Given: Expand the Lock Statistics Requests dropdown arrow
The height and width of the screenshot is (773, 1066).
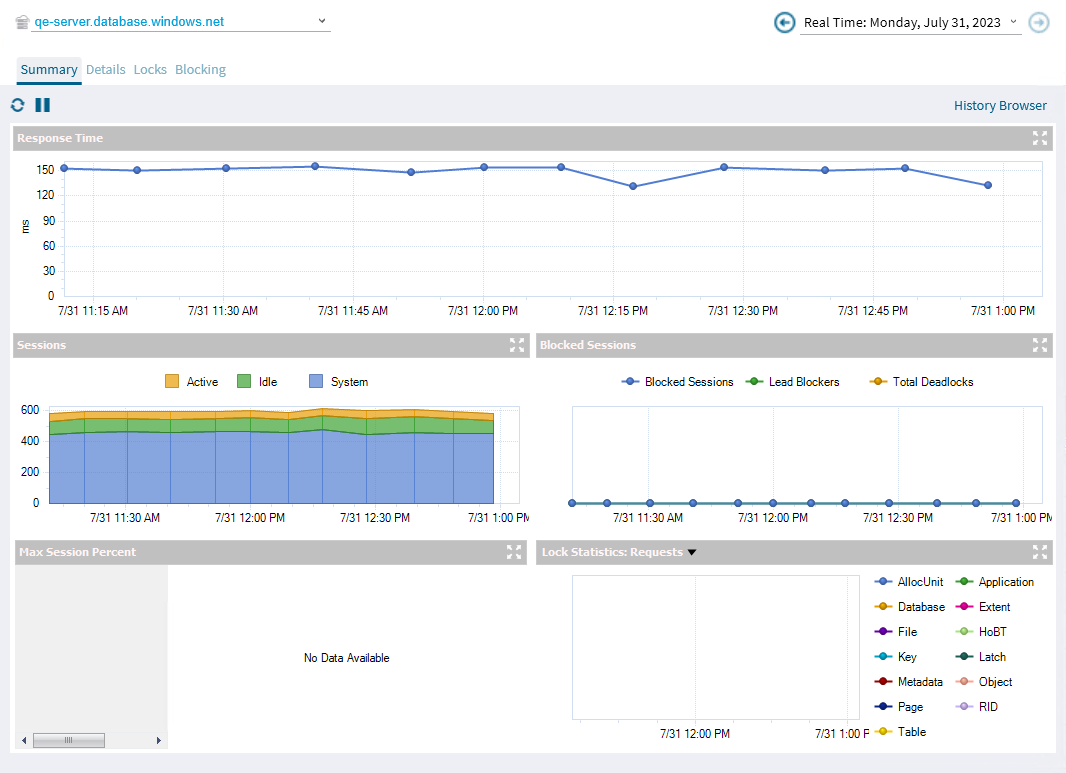Looking at the screenshot, I should point(691,552).
